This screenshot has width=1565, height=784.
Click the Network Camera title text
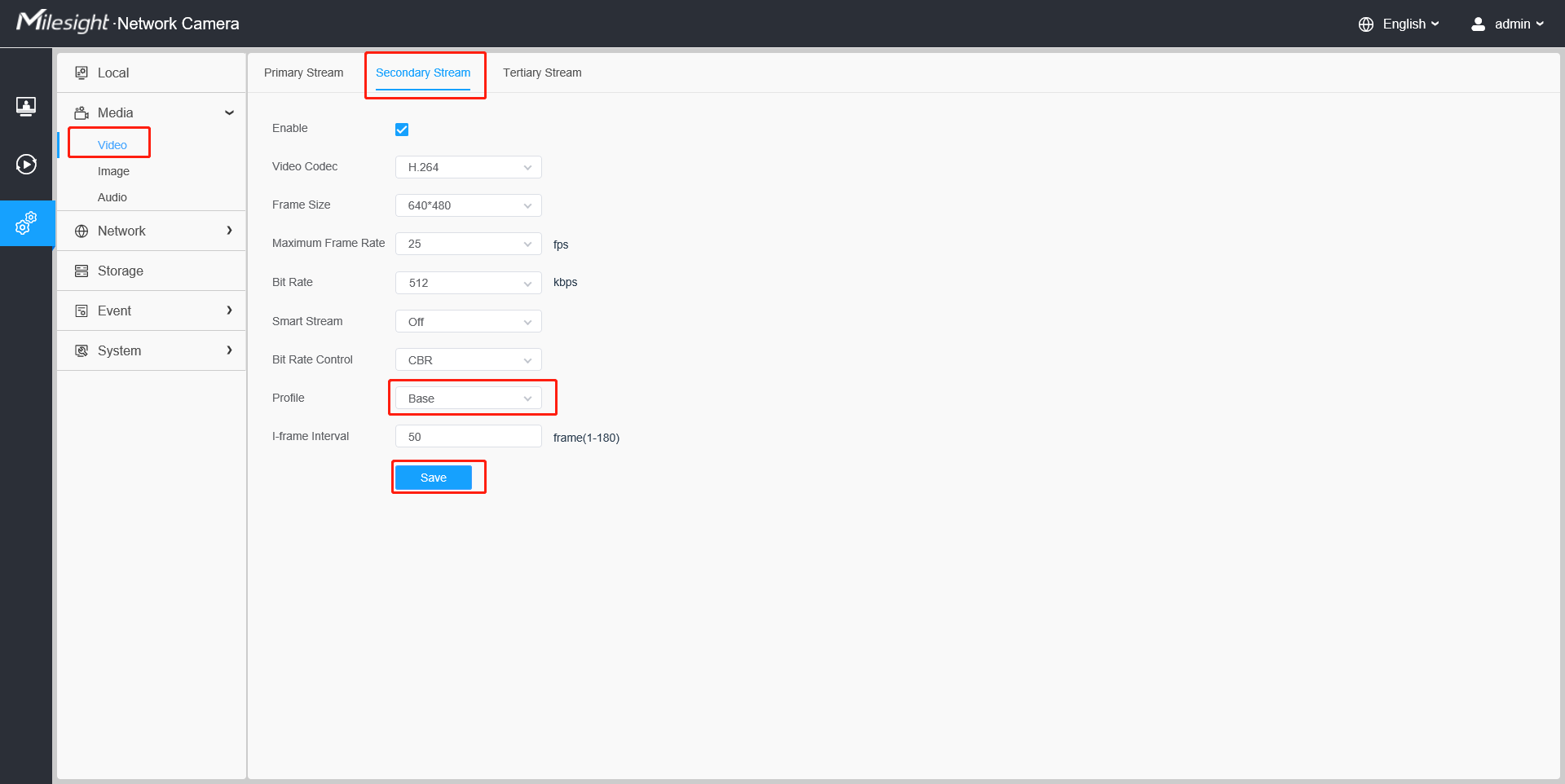[x=179, y=24]
